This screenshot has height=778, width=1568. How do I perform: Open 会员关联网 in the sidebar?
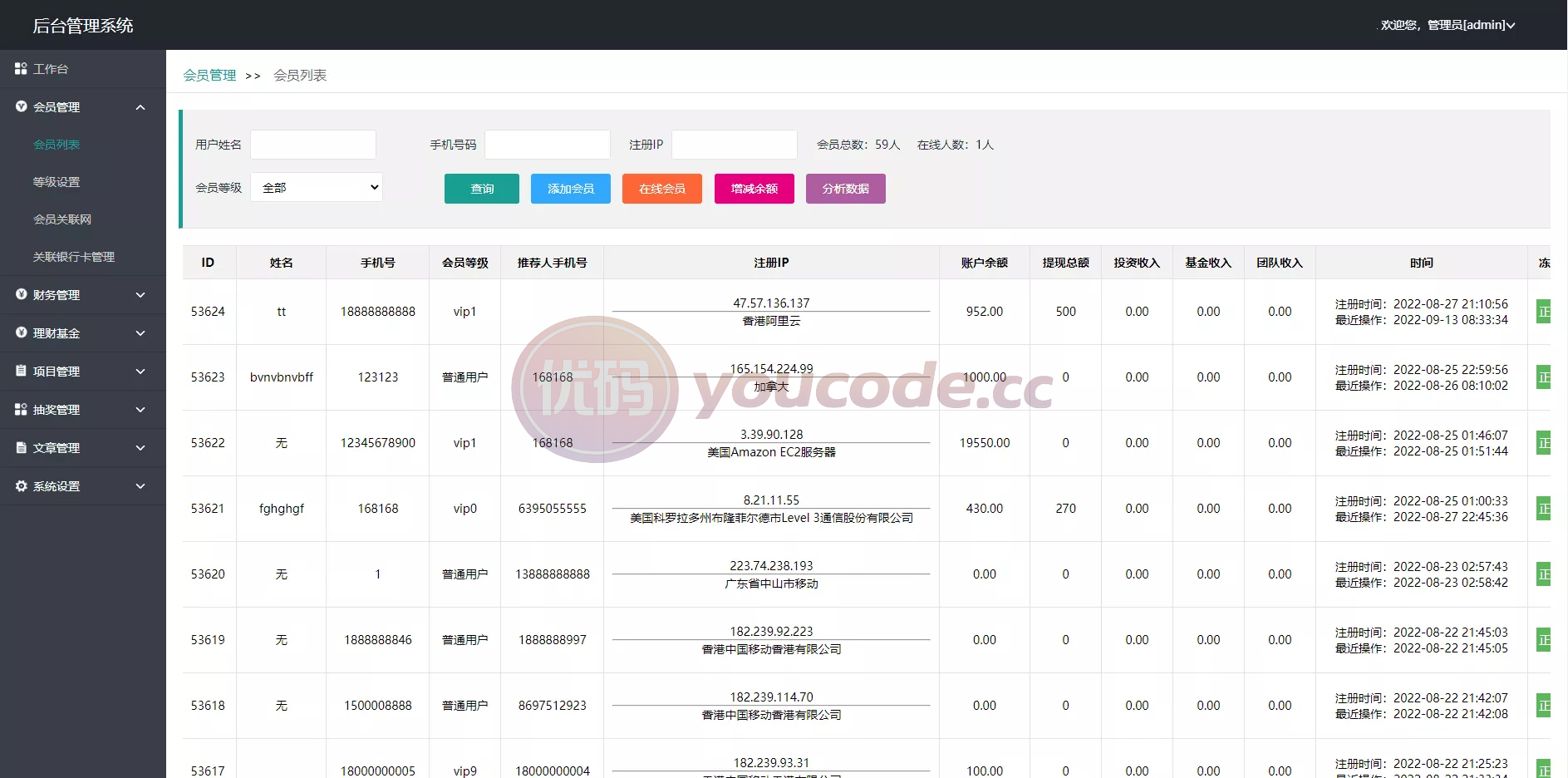(x=62, y=219)
